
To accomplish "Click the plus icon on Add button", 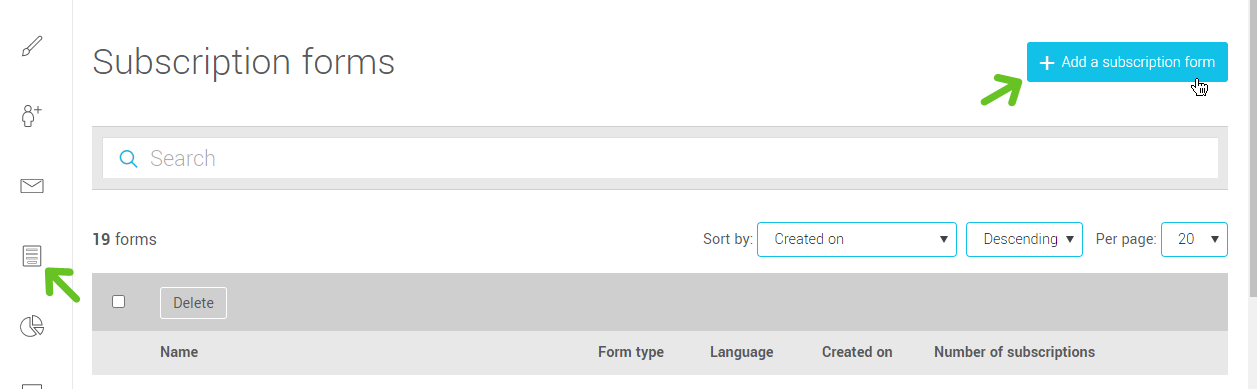I will [1047, 63].
